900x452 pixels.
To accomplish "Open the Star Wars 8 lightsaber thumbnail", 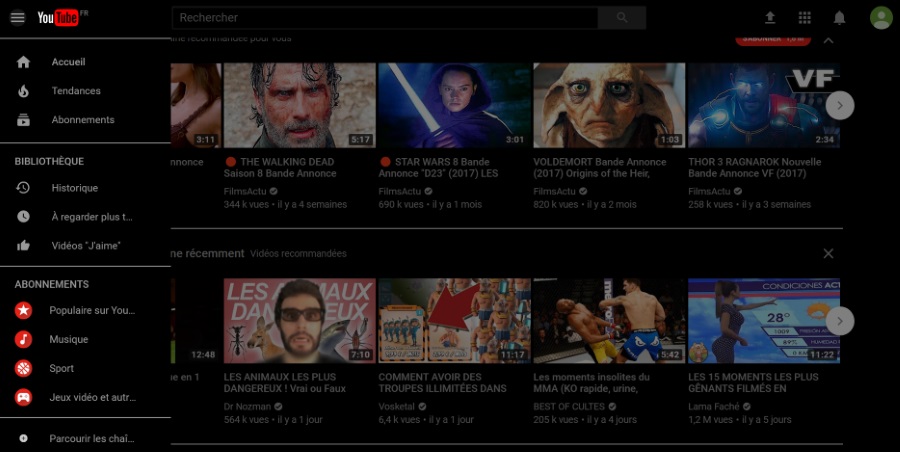I will click(x=455, y=105).
